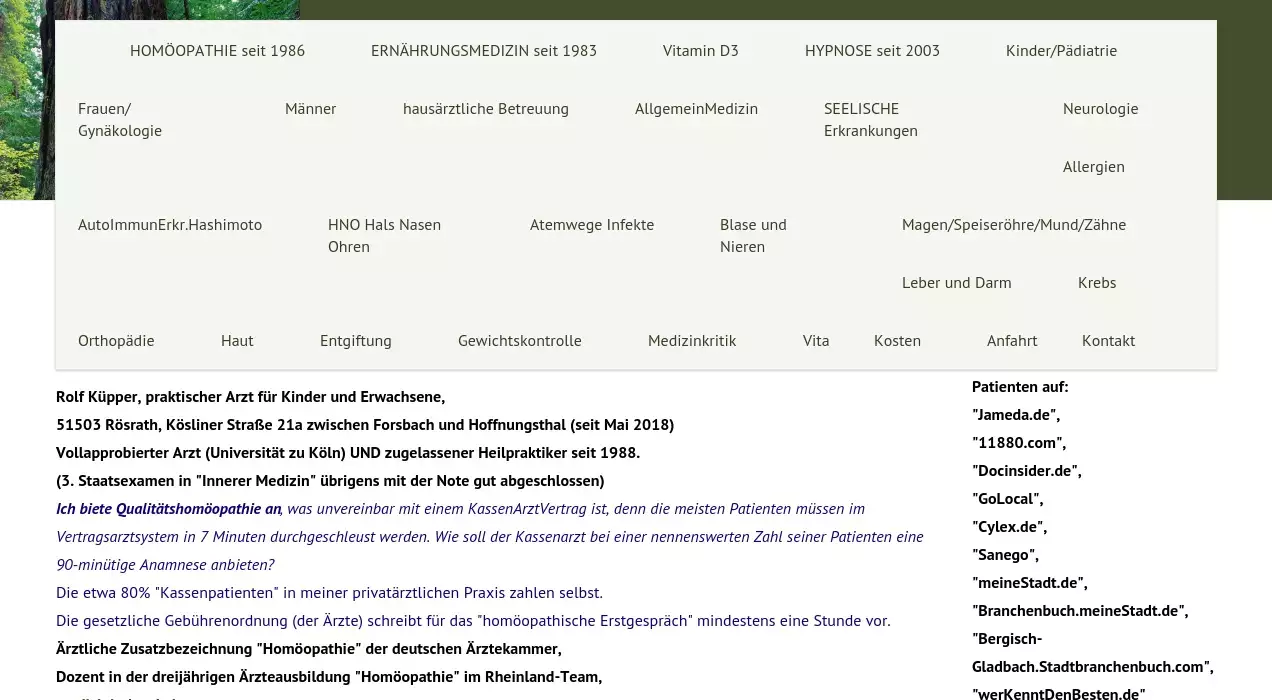The height and width of the screenshot is (700, 1272).
Task: Go to HNO Hals Nasen Ohren
Action: point(384,235)
